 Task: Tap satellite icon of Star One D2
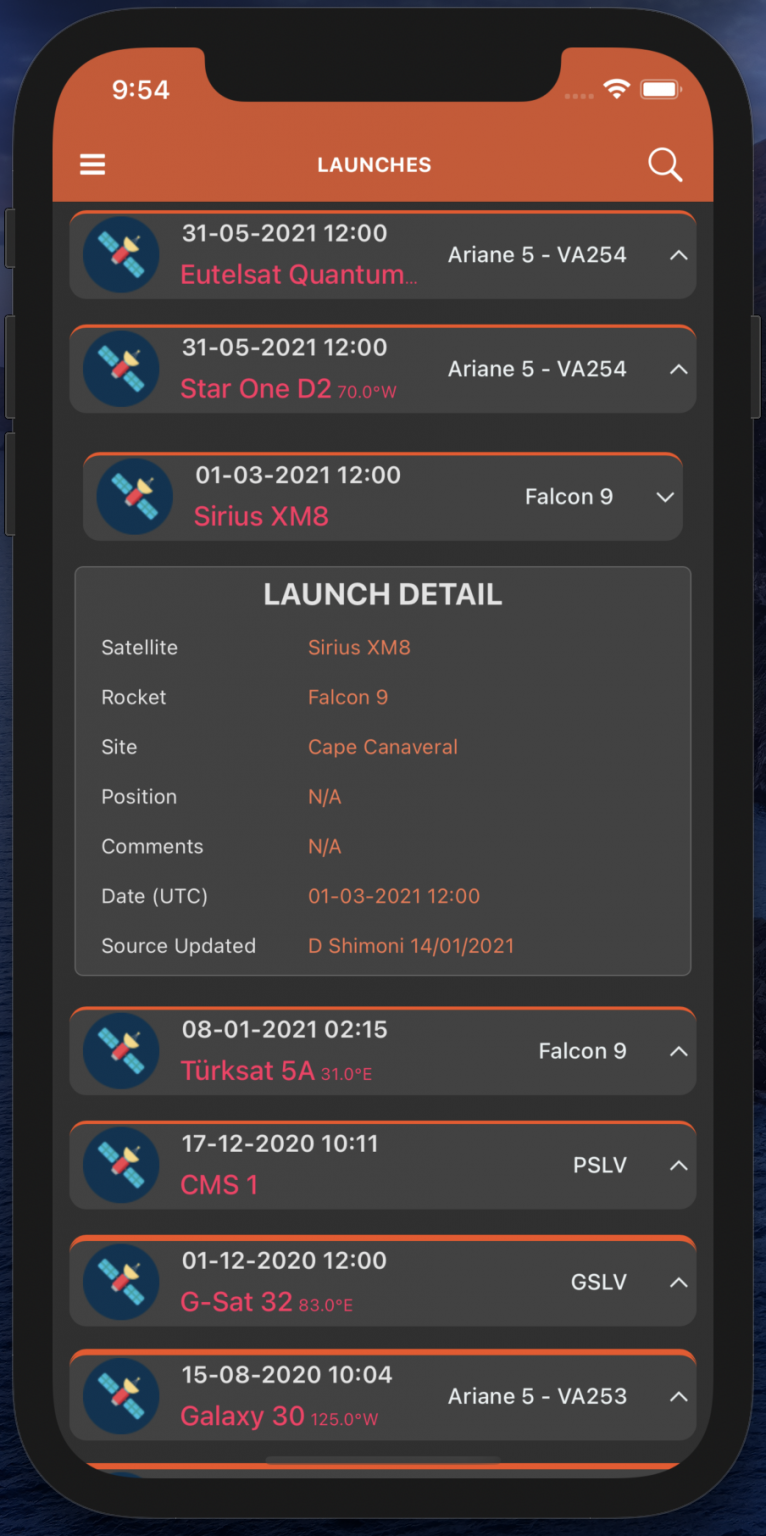click(121, 368)
